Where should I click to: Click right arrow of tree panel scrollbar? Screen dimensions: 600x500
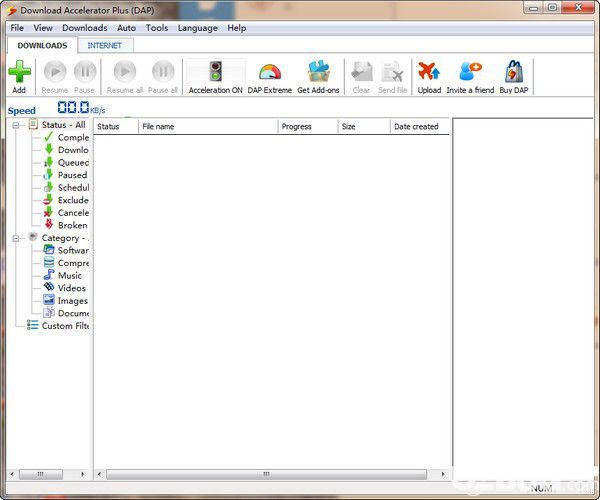[82, 474]
